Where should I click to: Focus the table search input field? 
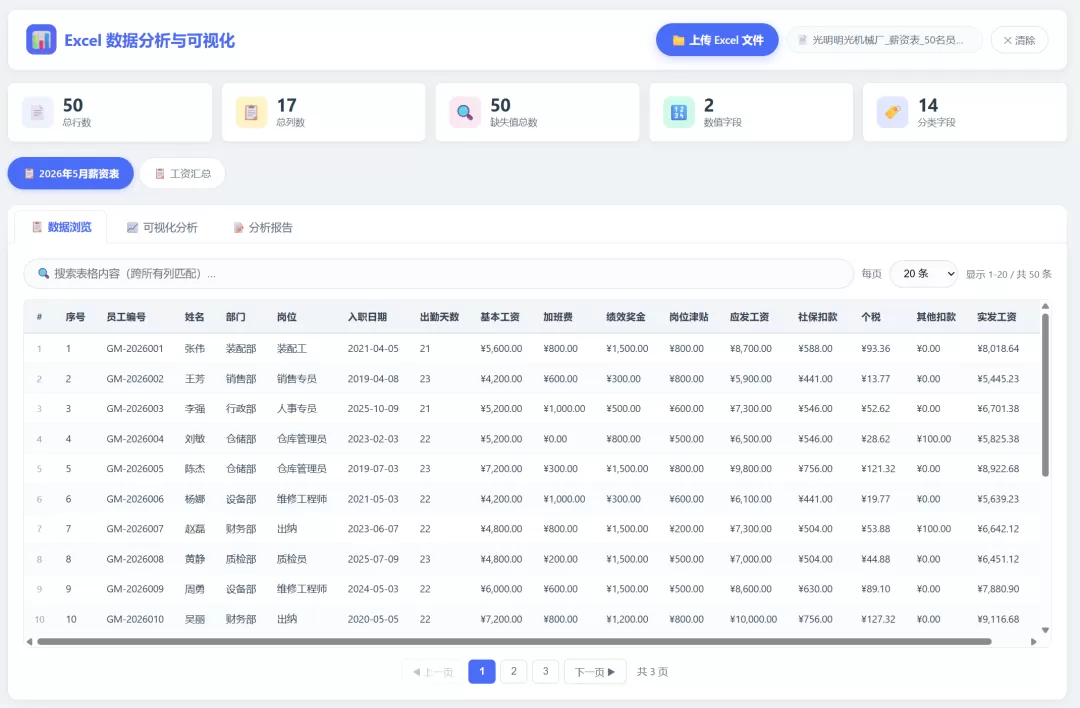439,273
